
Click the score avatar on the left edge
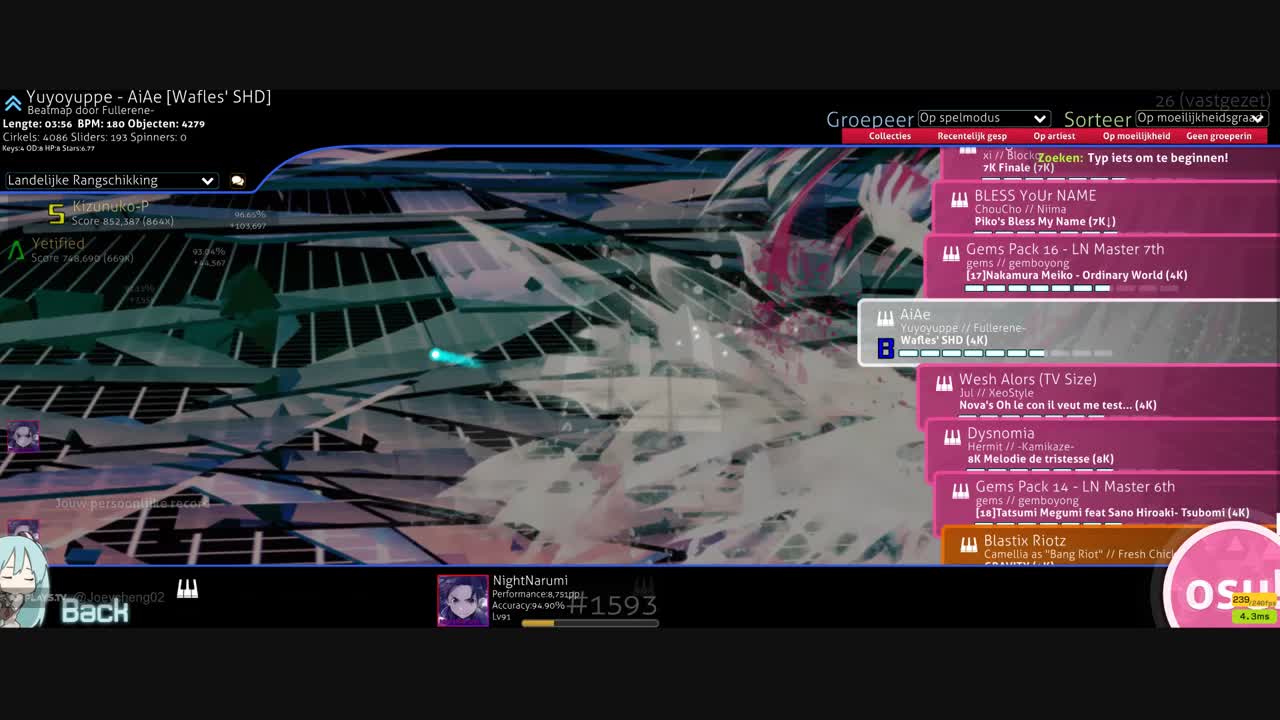point(23,437)
